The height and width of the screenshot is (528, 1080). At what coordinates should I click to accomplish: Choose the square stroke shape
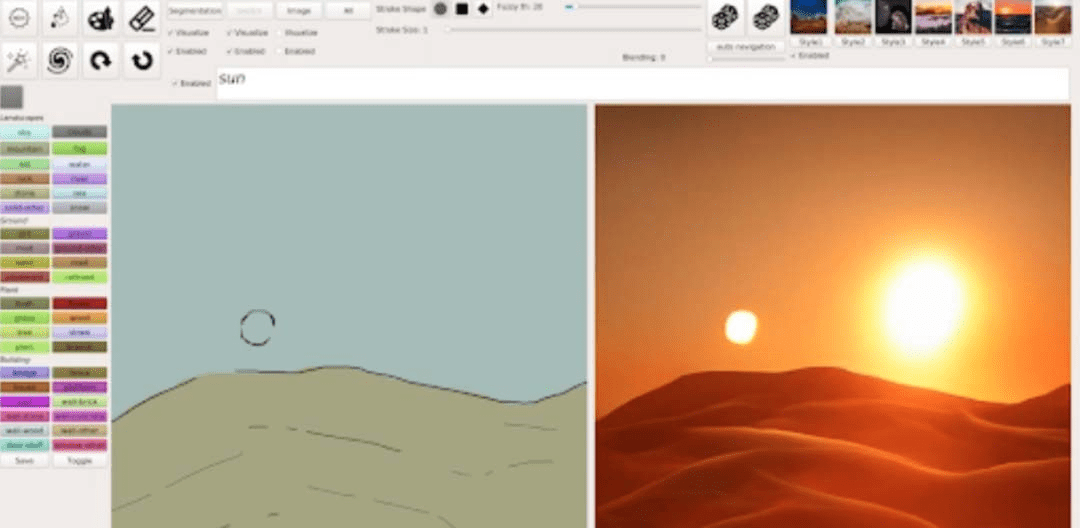[462, 9]
